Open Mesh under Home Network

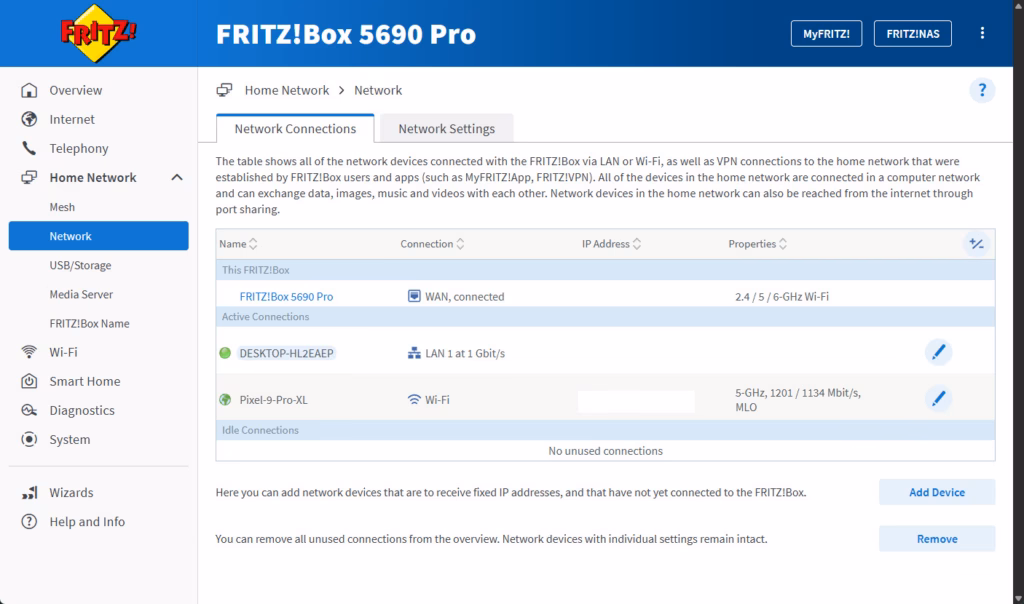(x=62, y=207)
